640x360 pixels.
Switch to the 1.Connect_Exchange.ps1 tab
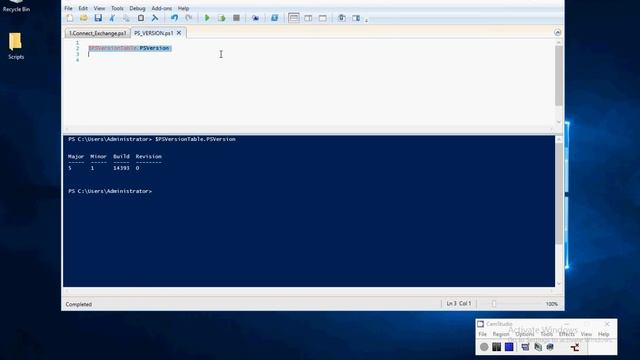[x=98, y=33]
